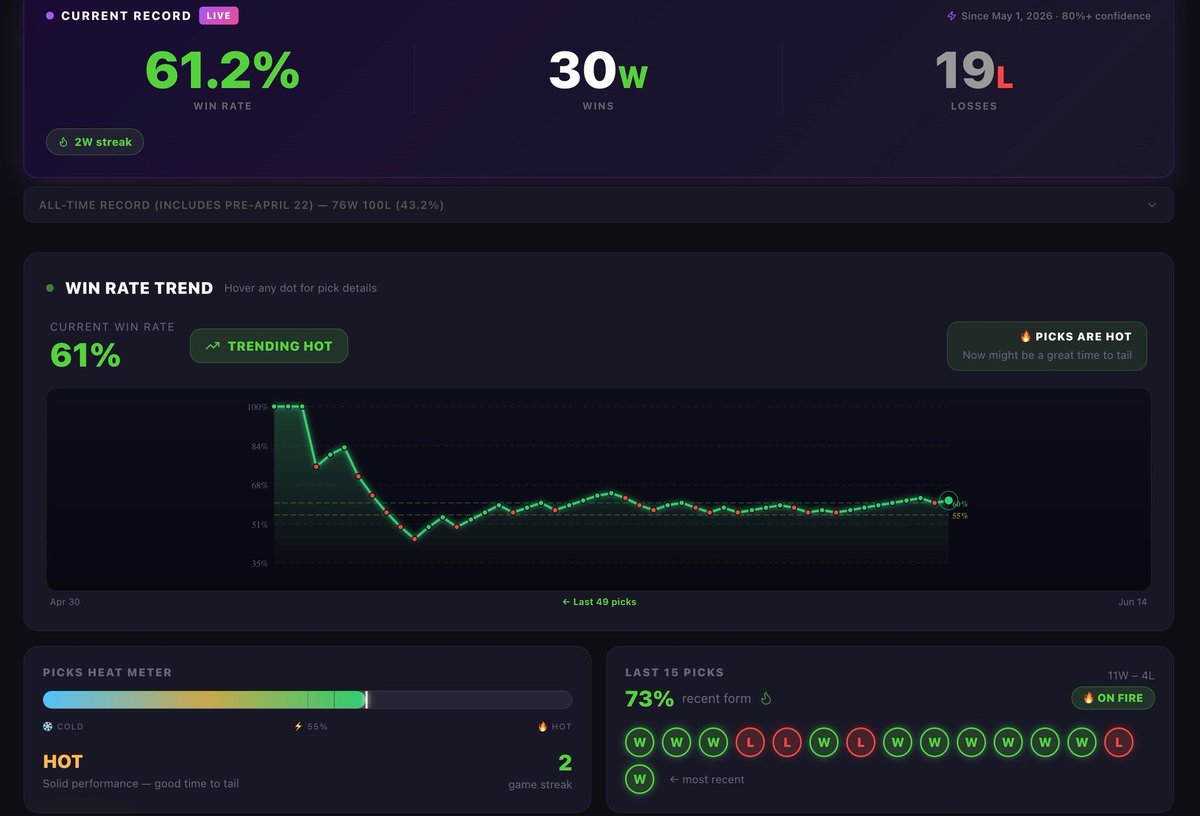Click the lightning icon before Since May 1
1200x816 pixels.
[951, 16]
